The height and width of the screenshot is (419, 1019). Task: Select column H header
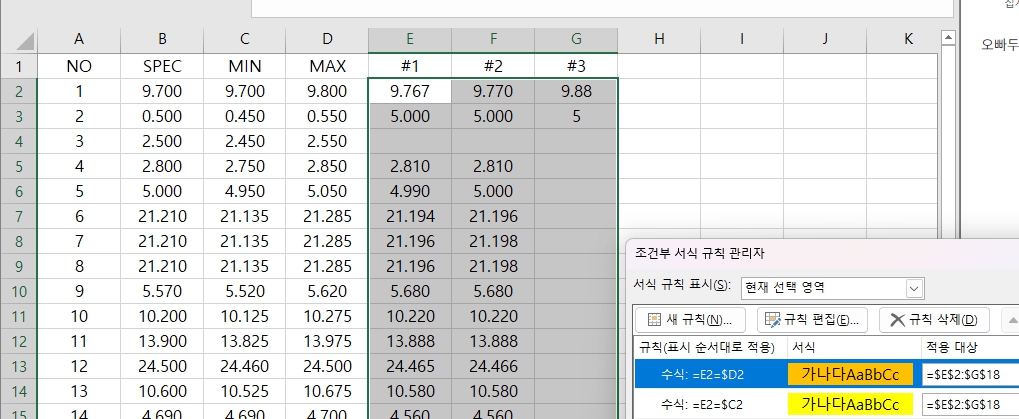point(659,40)
